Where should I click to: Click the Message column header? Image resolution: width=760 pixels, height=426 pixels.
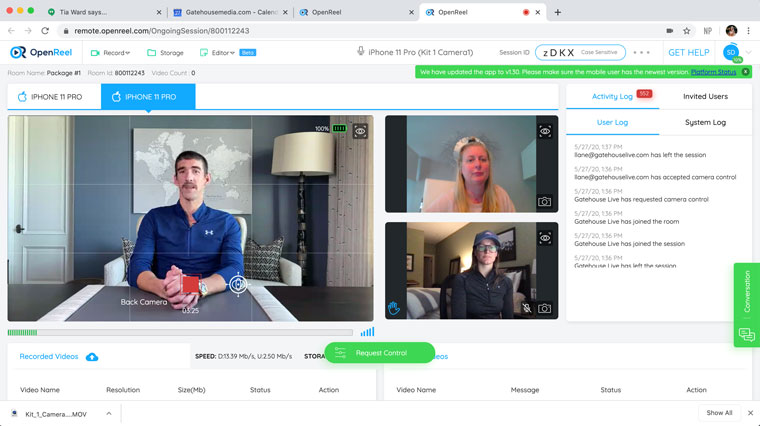pos(524,390)
